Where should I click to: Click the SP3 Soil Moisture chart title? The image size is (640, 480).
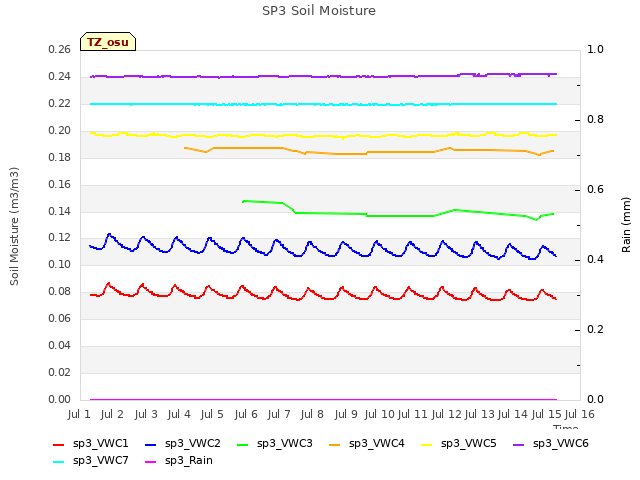point(319,11)
